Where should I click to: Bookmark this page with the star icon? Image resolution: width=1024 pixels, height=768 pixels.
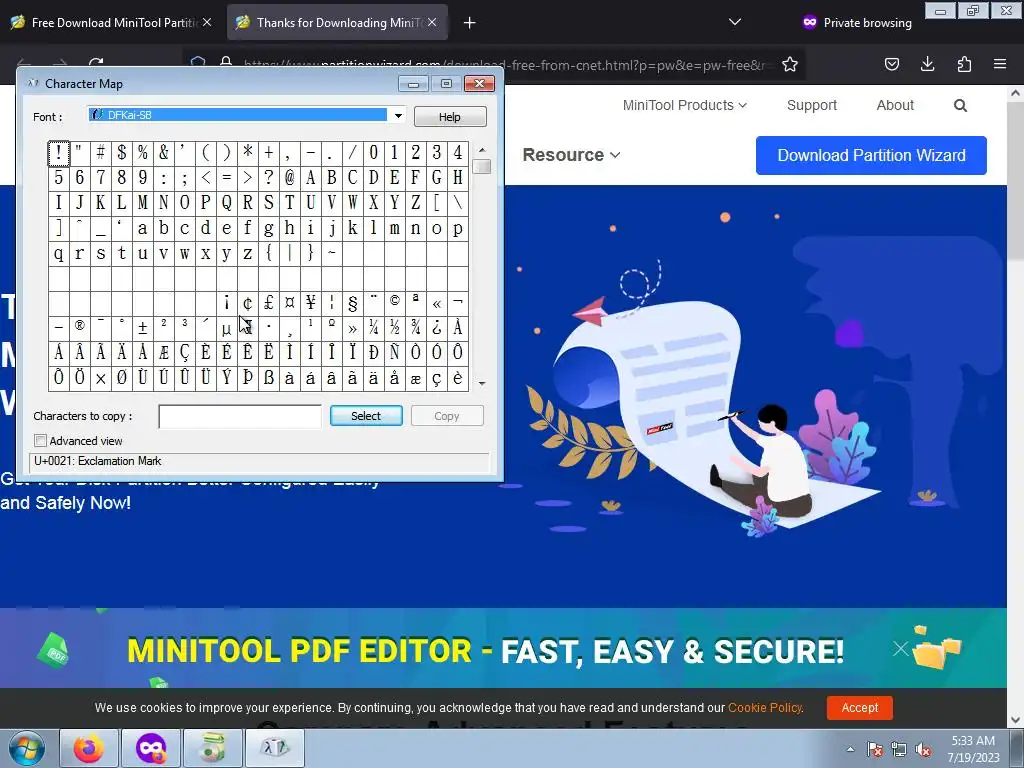click(x=790, y=64)
